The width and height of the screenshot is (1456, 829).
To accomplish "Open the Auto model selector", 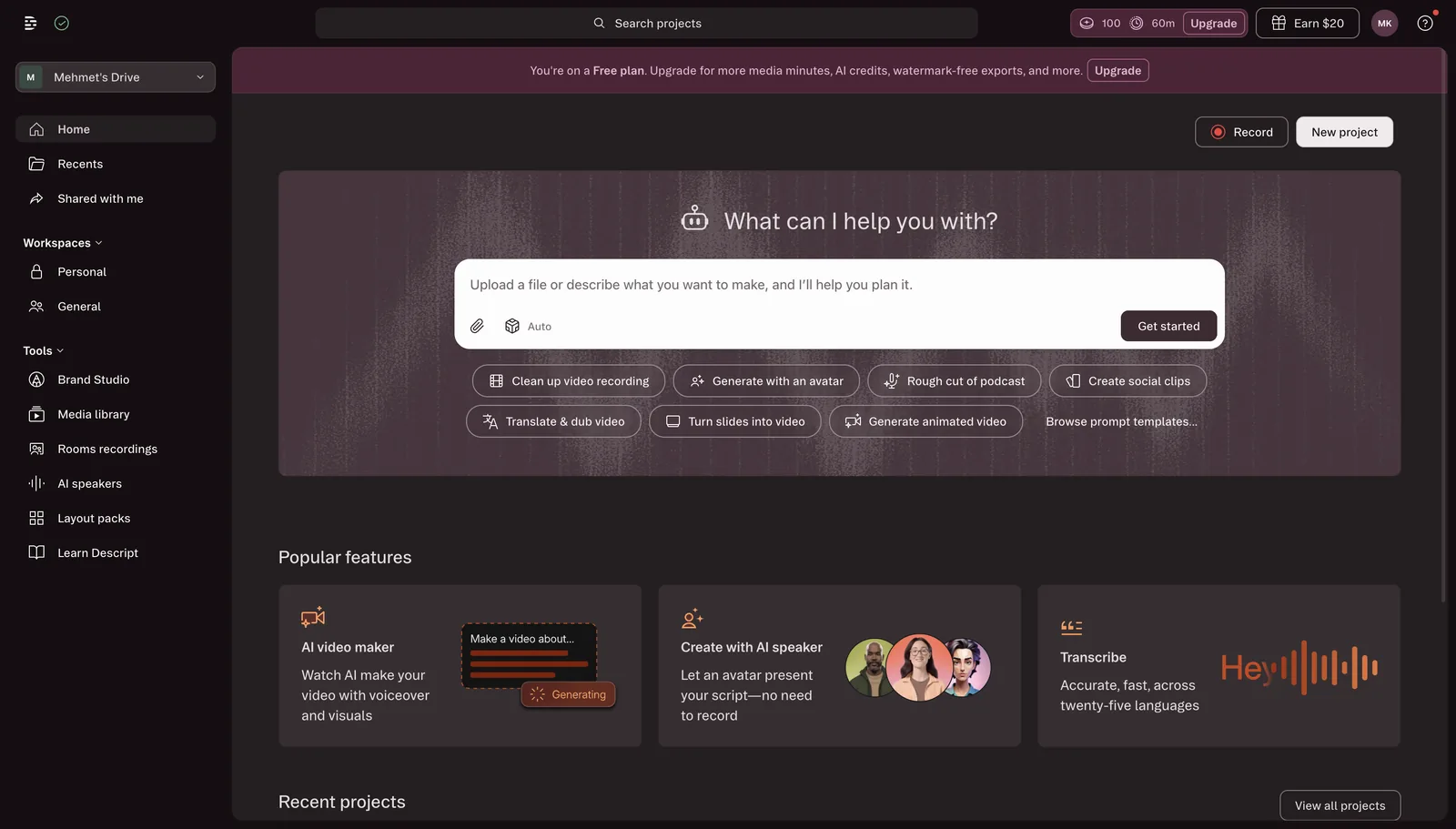I will click(x=529, y=326).
